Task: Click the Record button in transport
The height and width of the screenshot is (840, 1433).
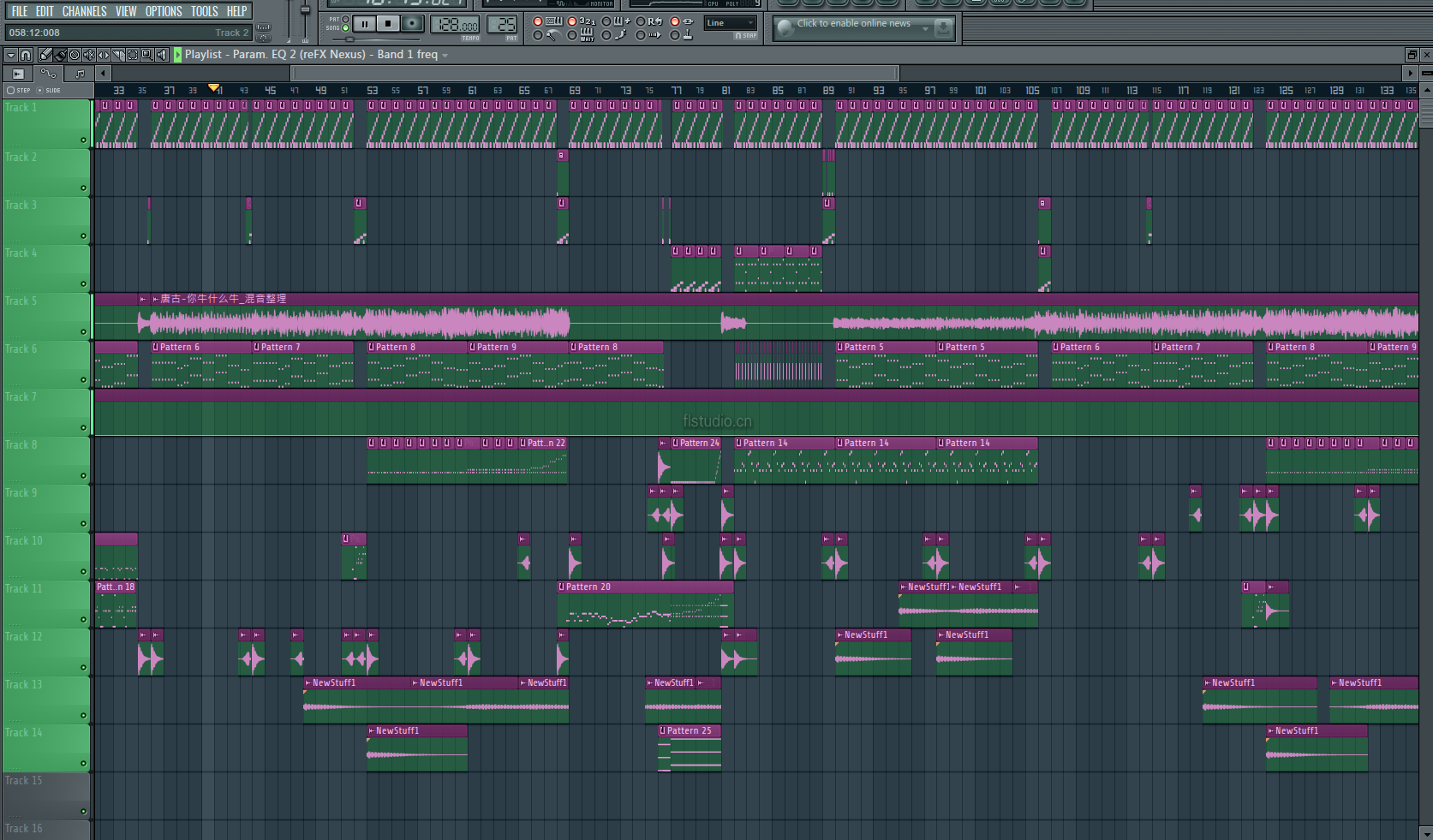Action: coord(412,24)
